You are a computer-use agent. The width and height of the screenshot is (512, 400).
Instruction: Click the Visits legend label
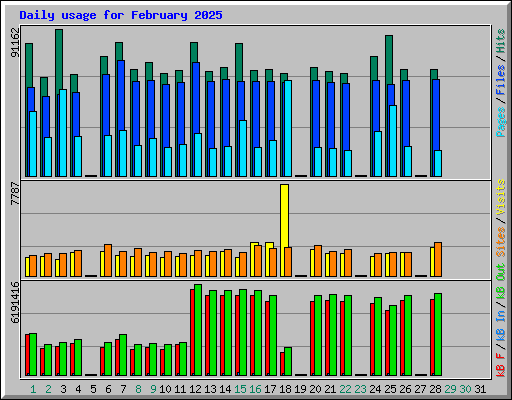(x=501, y=198)
